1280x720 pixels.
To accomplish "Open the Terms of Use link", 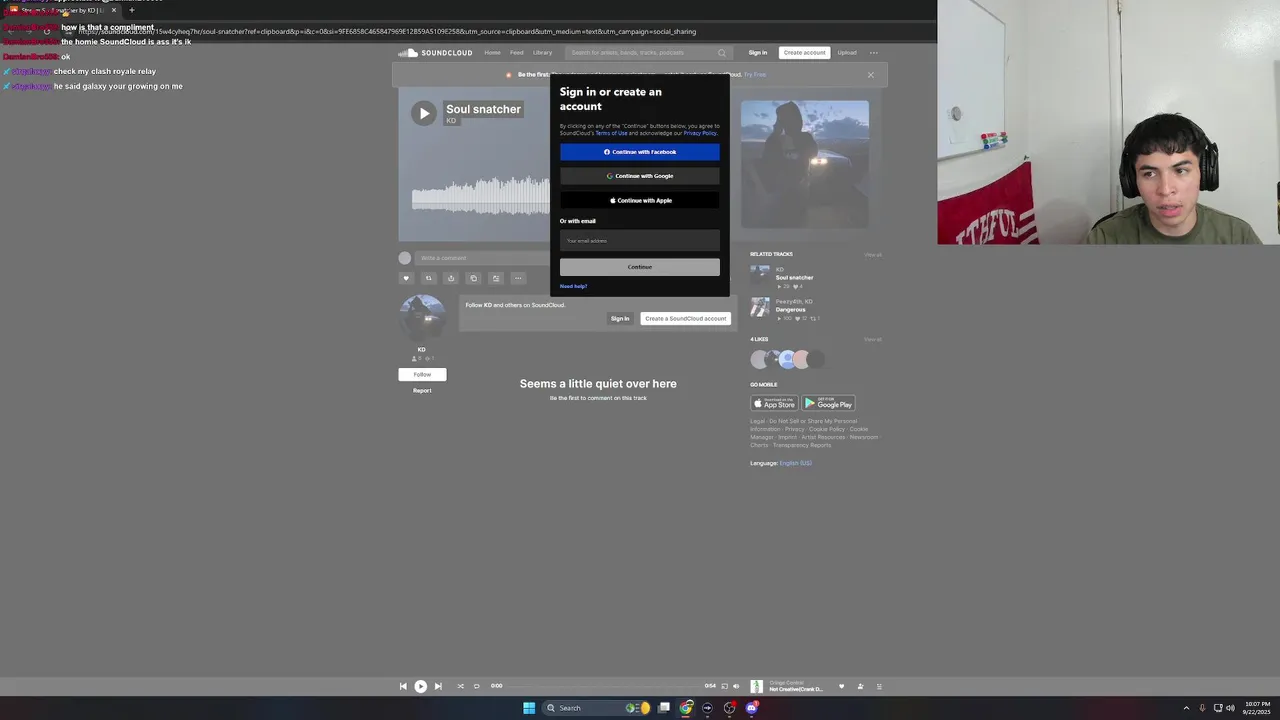I will [x=611, y=133].
